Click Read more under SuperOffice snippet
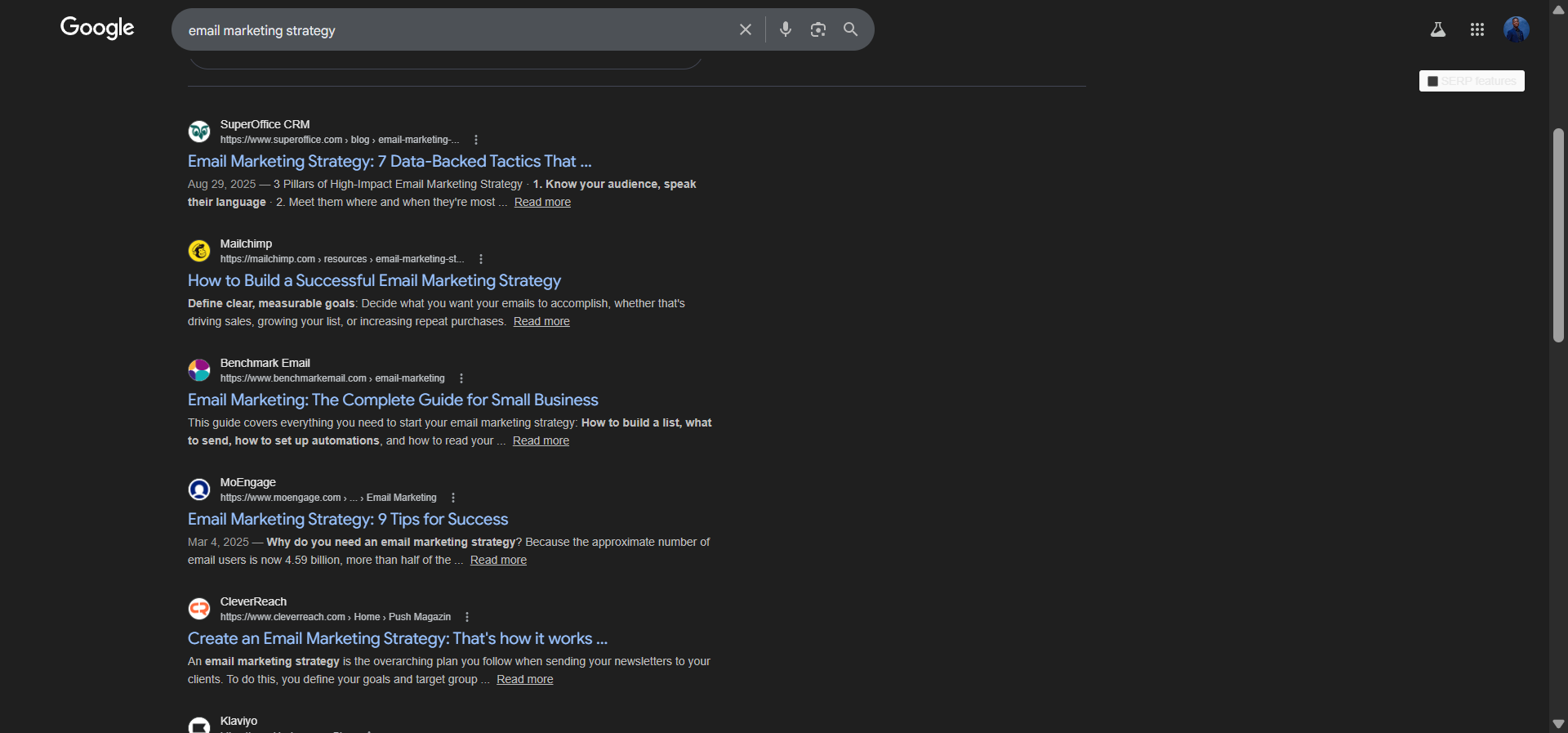The height and width of the screenshot is (733, 1568). tap(542, 202)
